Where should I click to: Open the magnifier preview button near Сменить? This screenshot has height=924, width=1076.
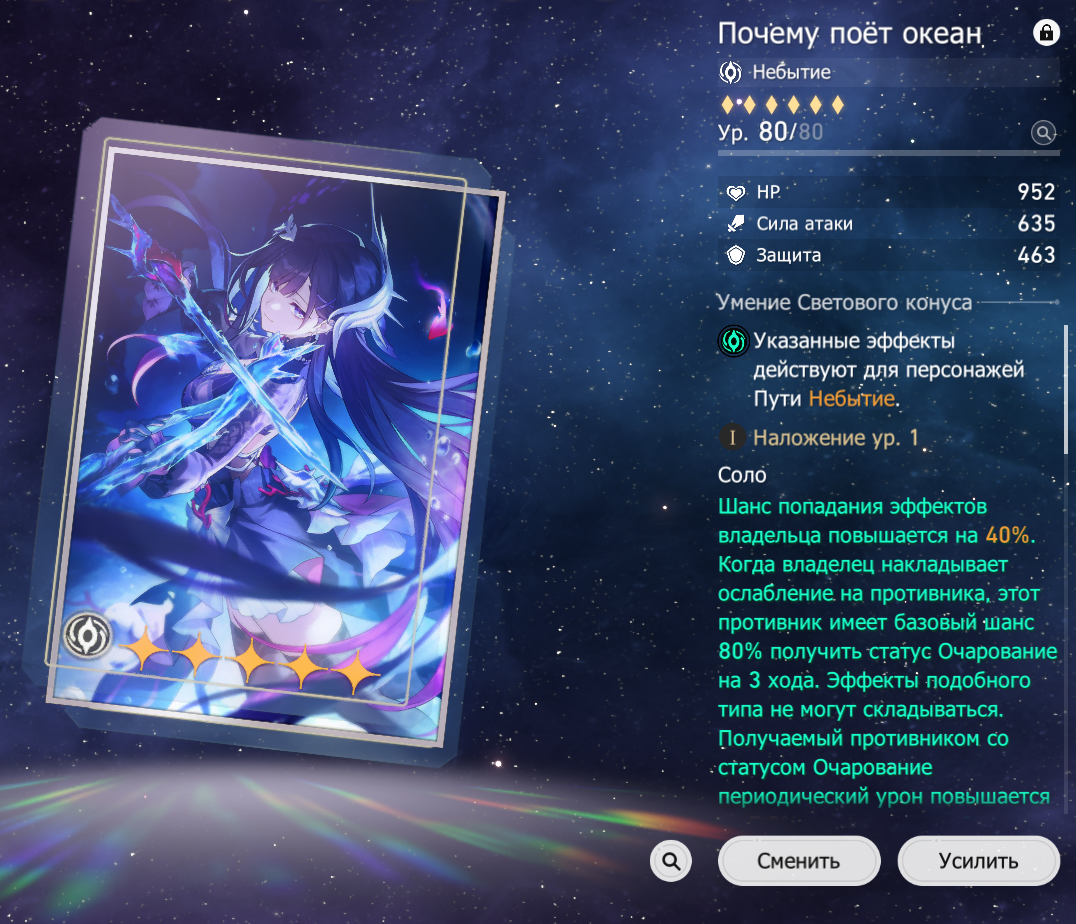[x=670, y=861]
